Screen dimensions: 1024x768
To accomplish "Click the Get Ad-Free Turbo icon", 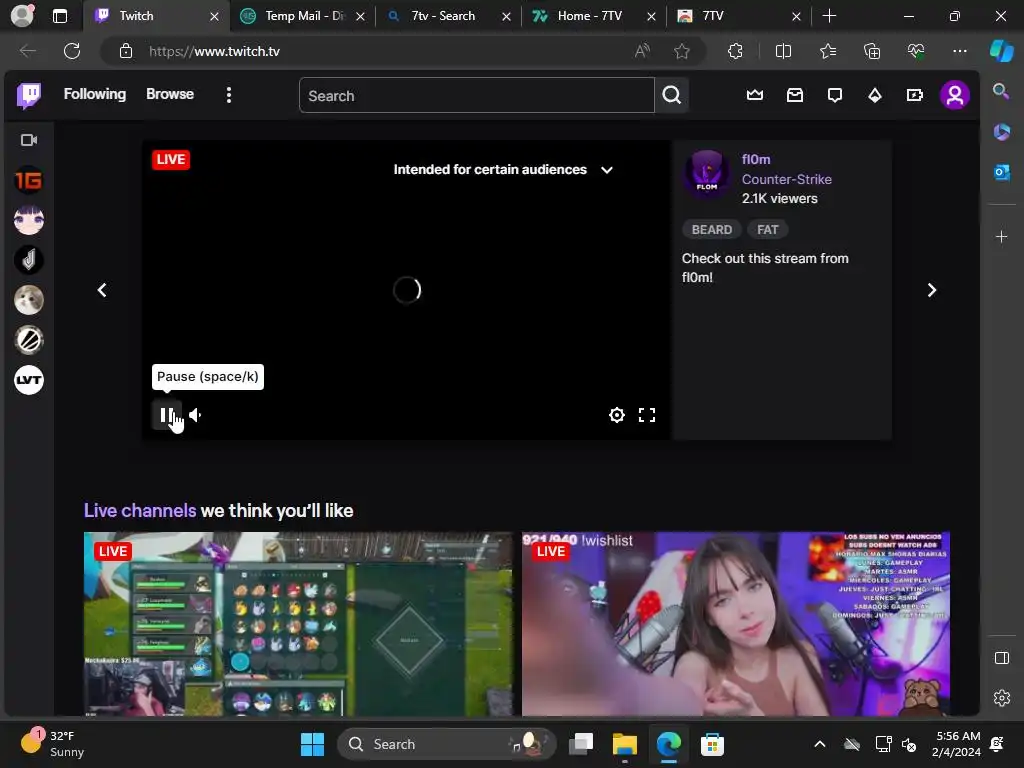I will click(x=915, y=95).
